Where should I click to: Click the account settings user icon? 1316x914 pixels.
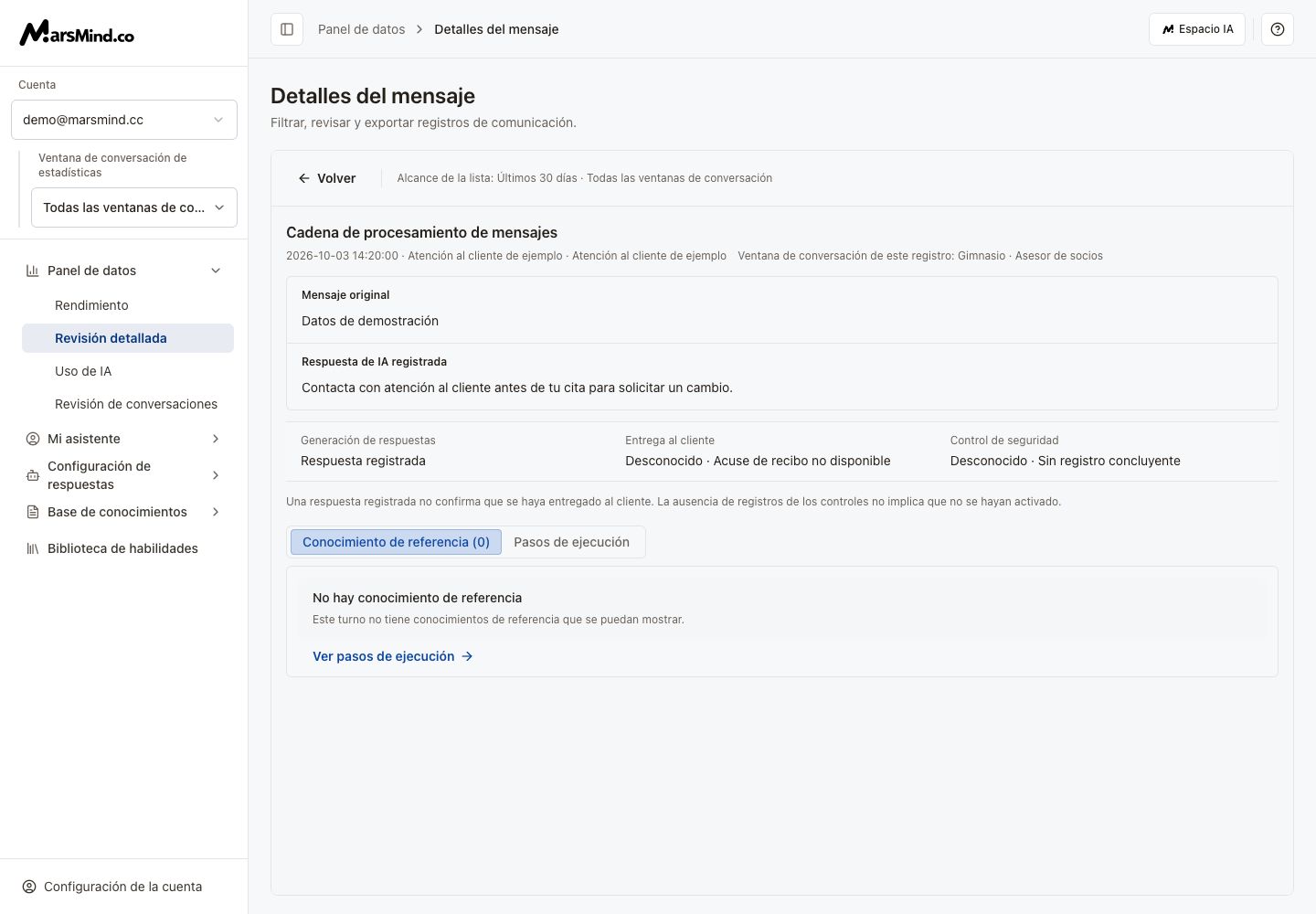pos(29,887)
